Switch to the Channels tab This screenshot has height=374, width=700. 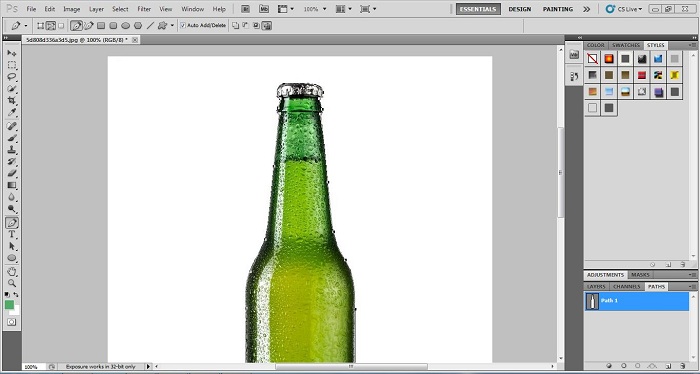[x=627, y=287]
